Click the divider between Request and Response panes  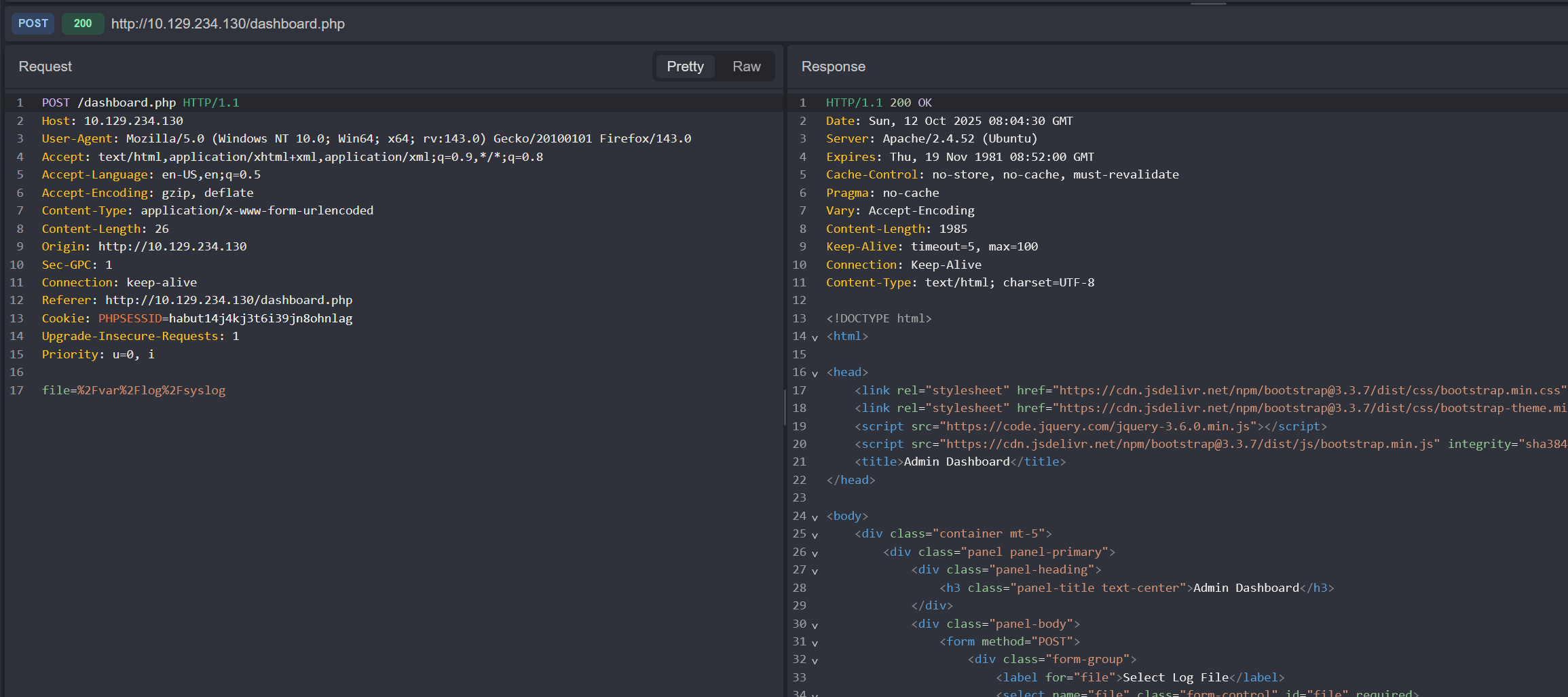(785, 407)
